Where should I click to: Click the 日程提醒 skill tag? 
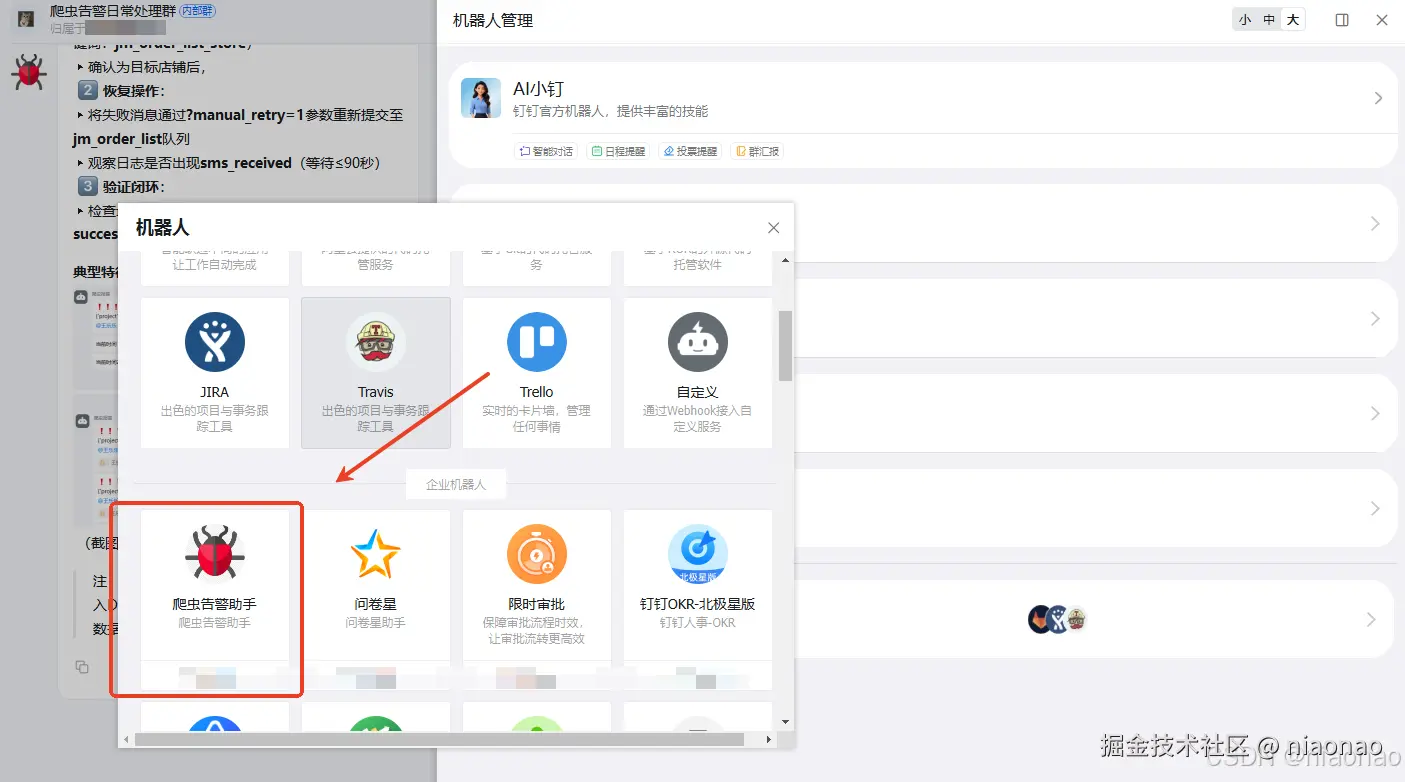[x=618, y=152]
